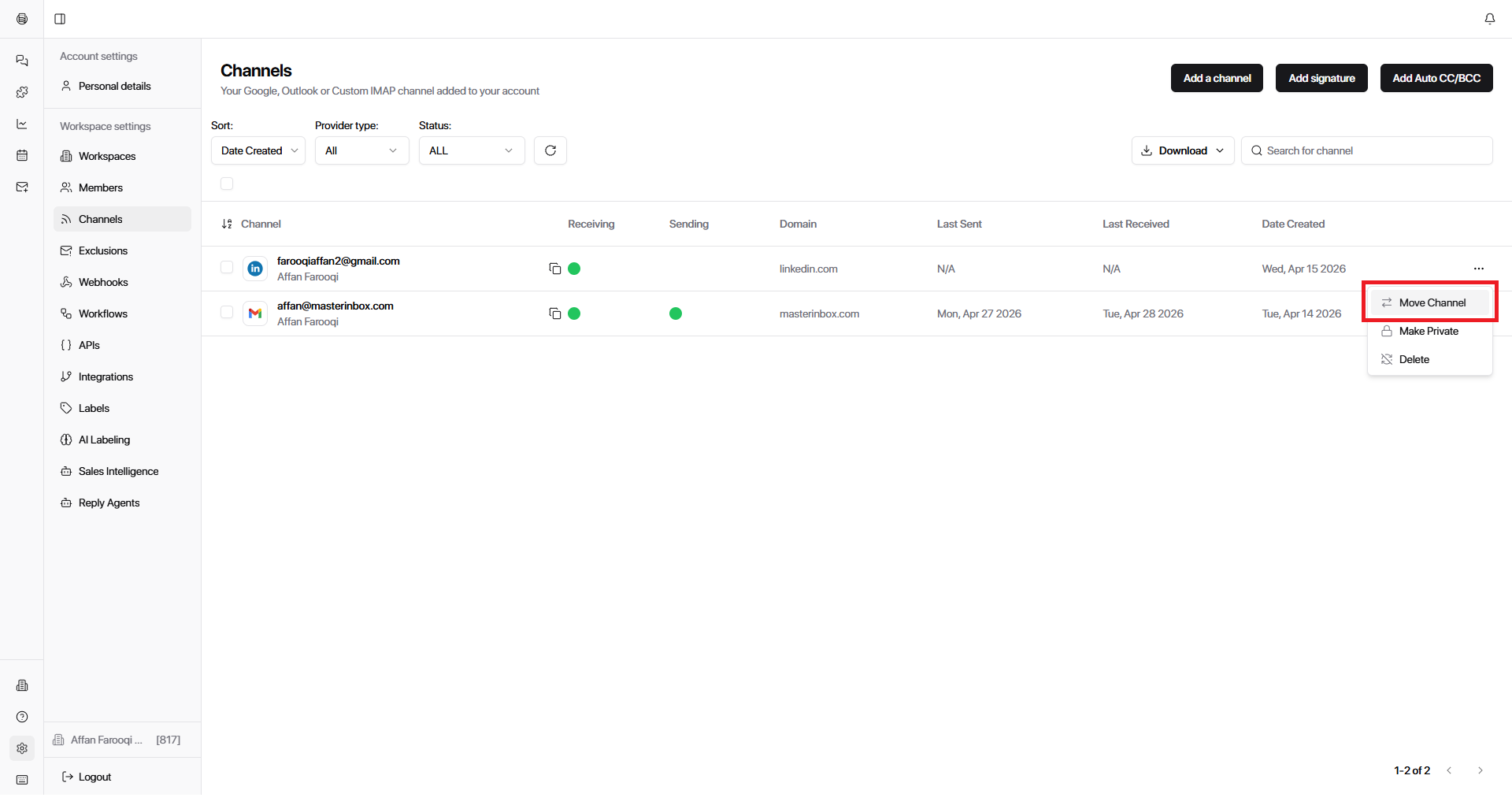The height and width of the screenshot is (805, 1512).
Task: Open the three-dot menu for LinkedIn channel
Action: pyautogui.click(x=1478, y=269)
